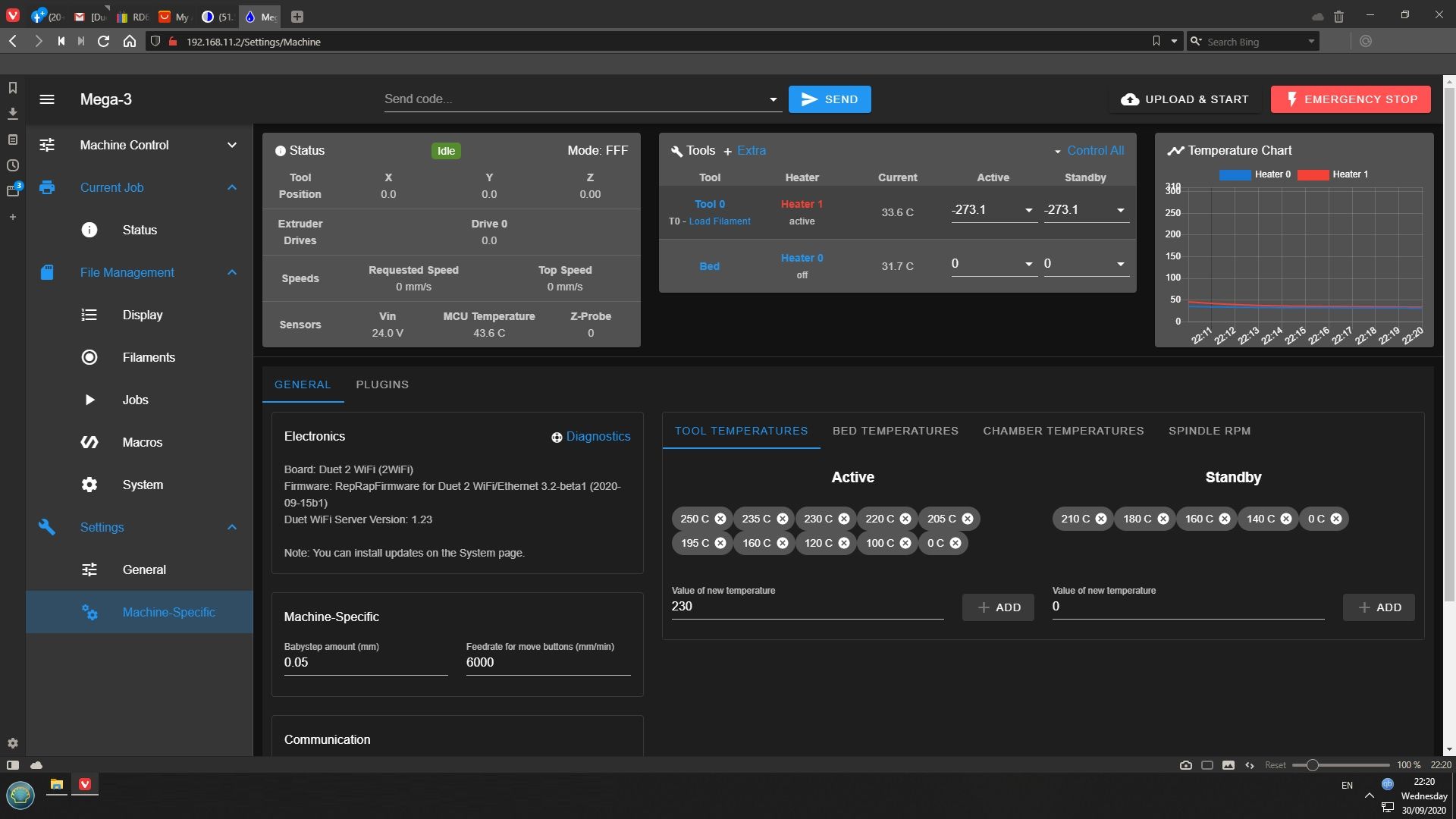Screen dimensions: 1456x819
Task: Click the Machine Control sliders icon
Action: (x=47, y=145)
